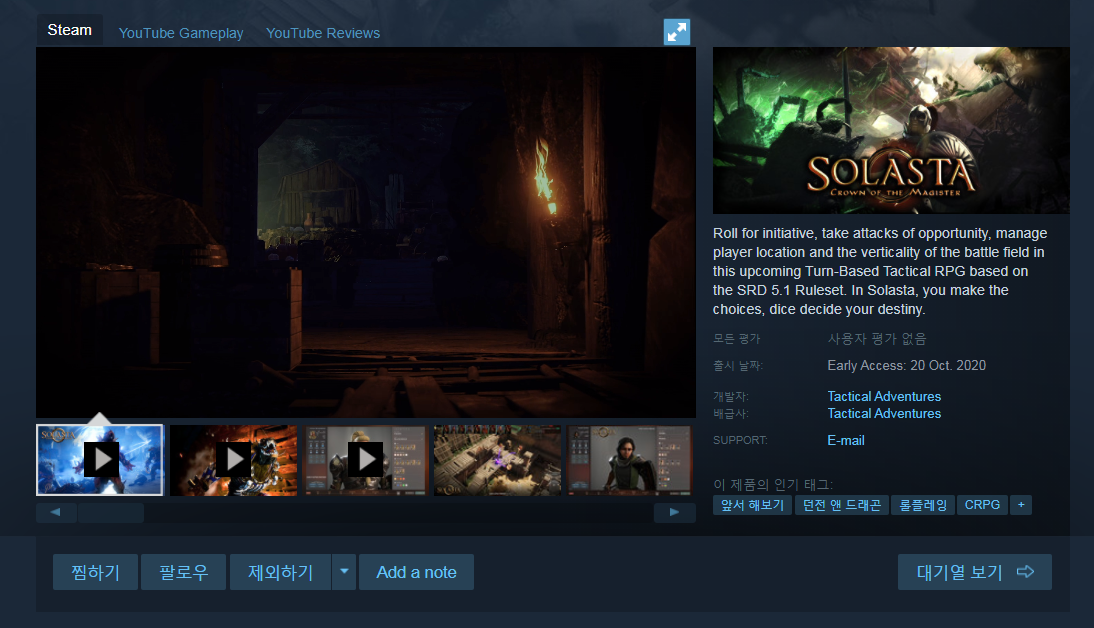Screen dimensions: 1094x628
Task: Open the female character screenshot thumbnail
Action: pos(629,461)
